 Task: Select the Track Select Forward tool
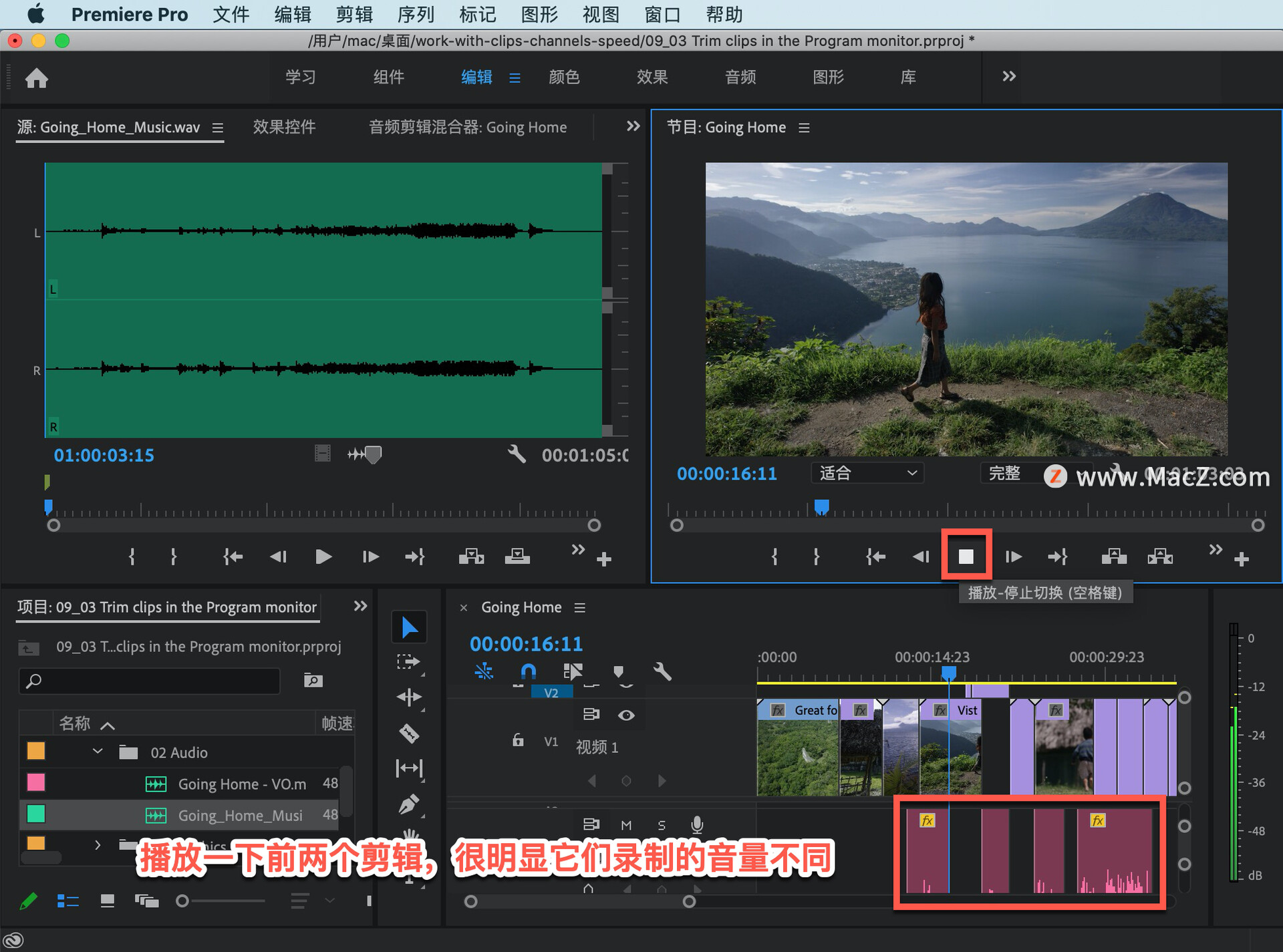point(409,661)
